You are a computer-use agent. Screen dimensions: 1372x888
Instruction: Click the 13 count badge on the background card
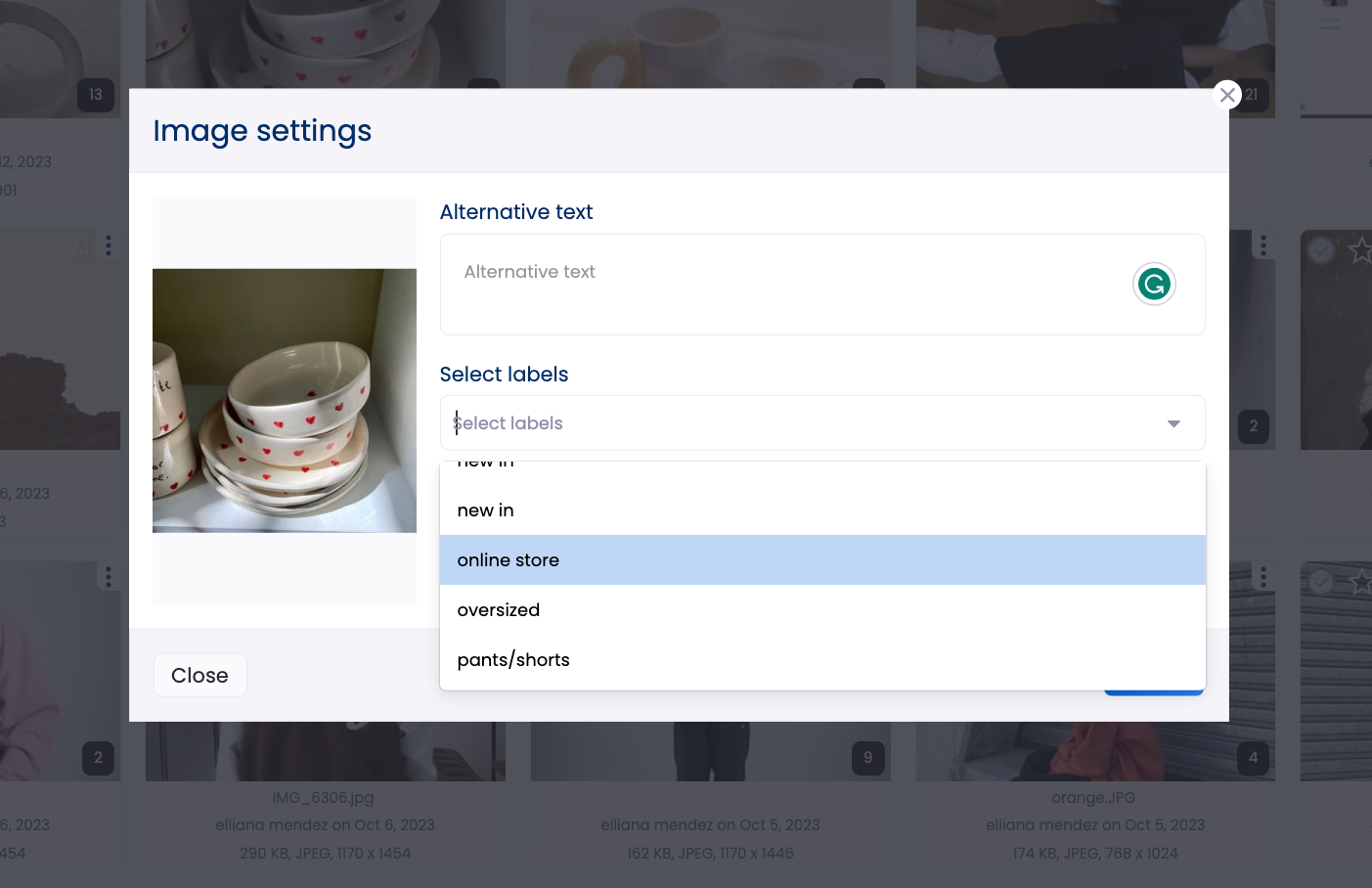(x=96, y=95)
